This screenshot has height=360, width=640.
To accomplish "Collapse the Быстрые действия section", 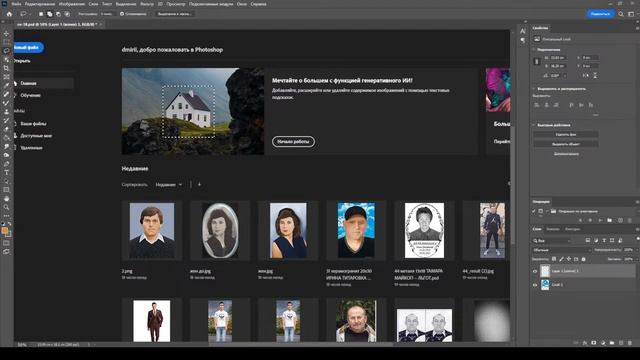I will click(x=534, y=125).
